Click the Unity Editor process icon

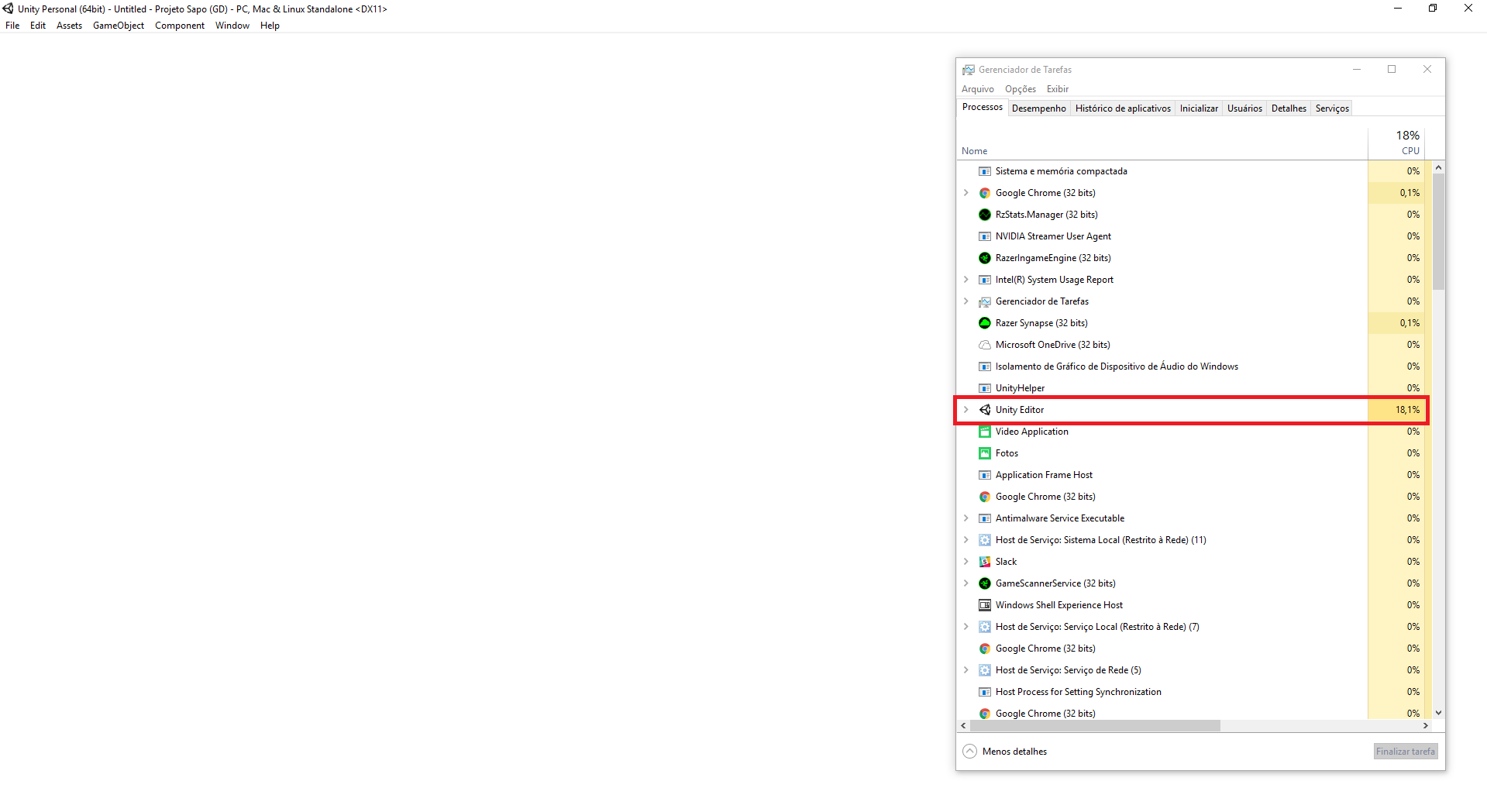click(x=985, y=410)
